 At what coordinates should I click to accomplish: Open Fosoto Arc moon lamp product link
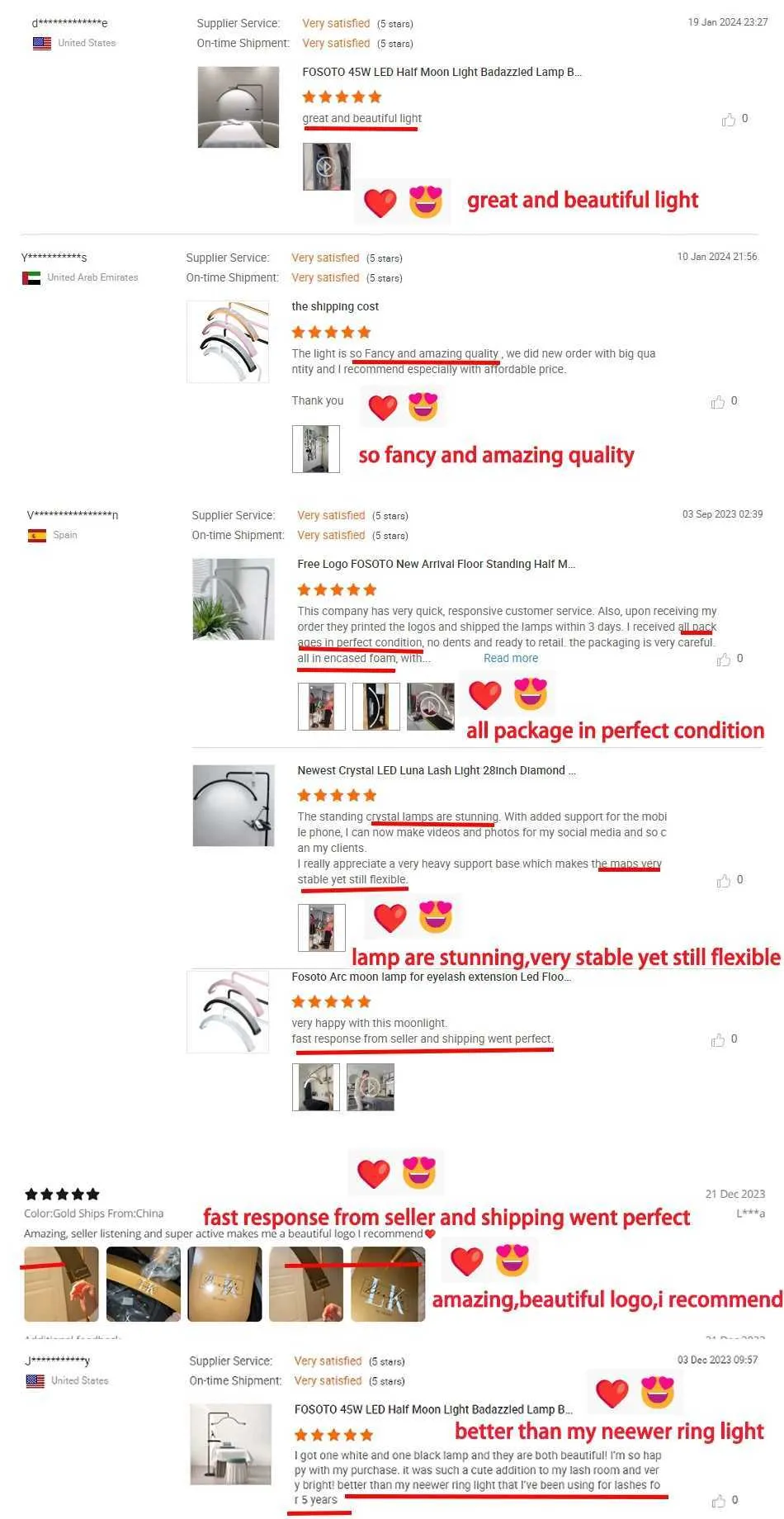click(431, 977)
